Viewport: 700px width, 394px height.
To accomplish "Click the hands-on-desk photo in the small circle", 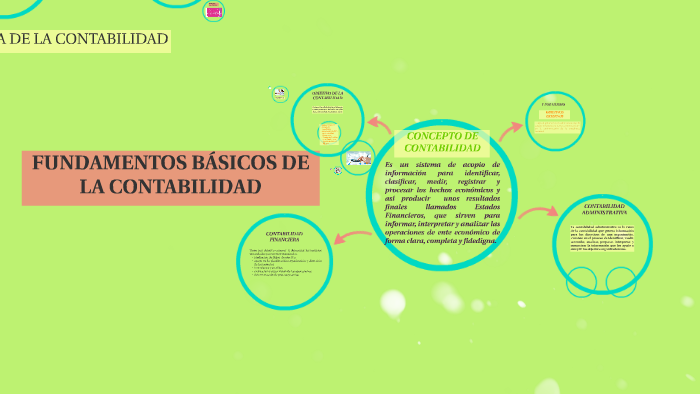I will click(x=358, y=158).
